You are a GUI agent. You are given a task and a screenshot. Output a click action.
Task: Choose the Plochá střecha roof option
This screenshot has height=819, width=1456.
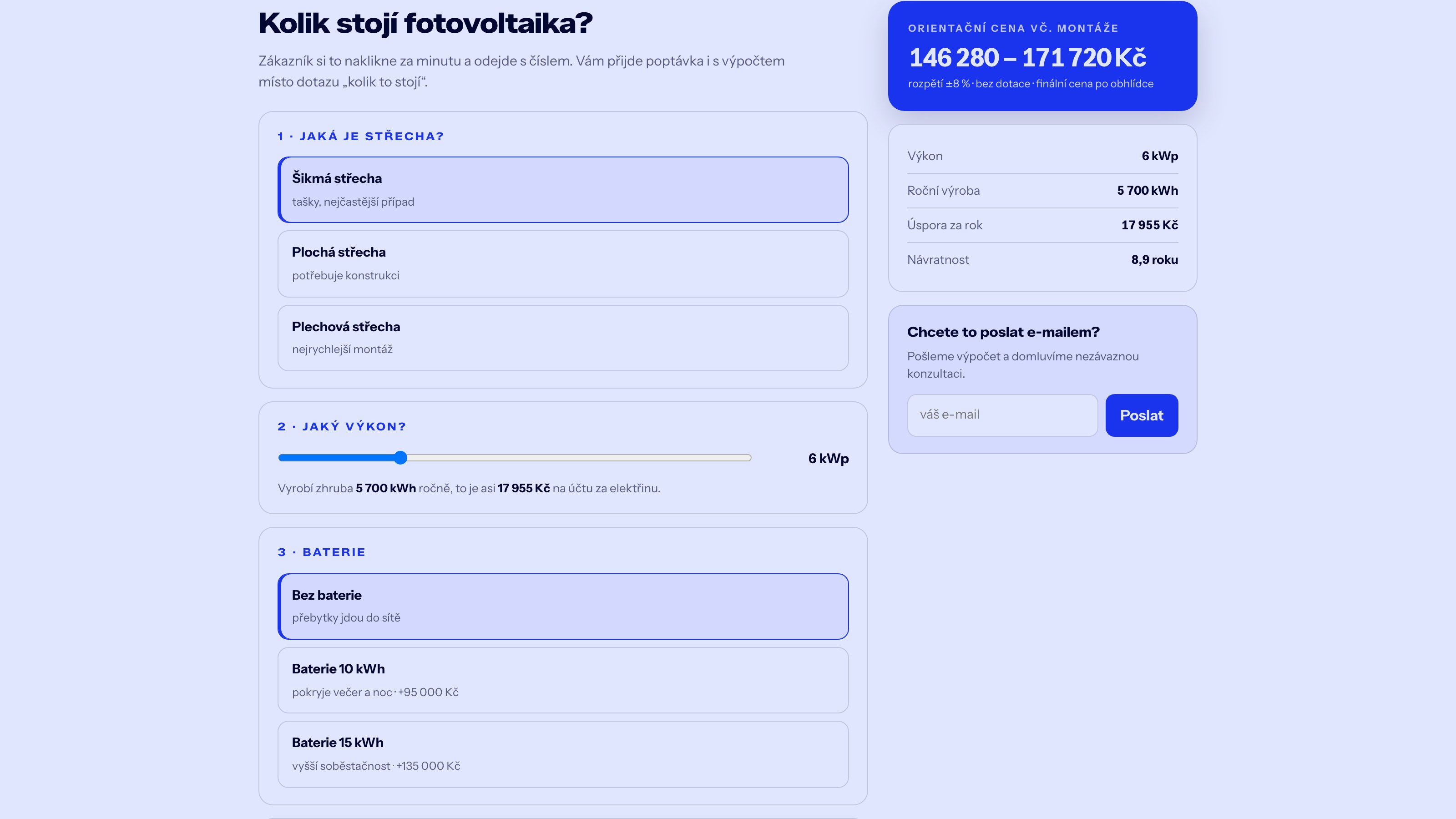[x=563, y=264]
